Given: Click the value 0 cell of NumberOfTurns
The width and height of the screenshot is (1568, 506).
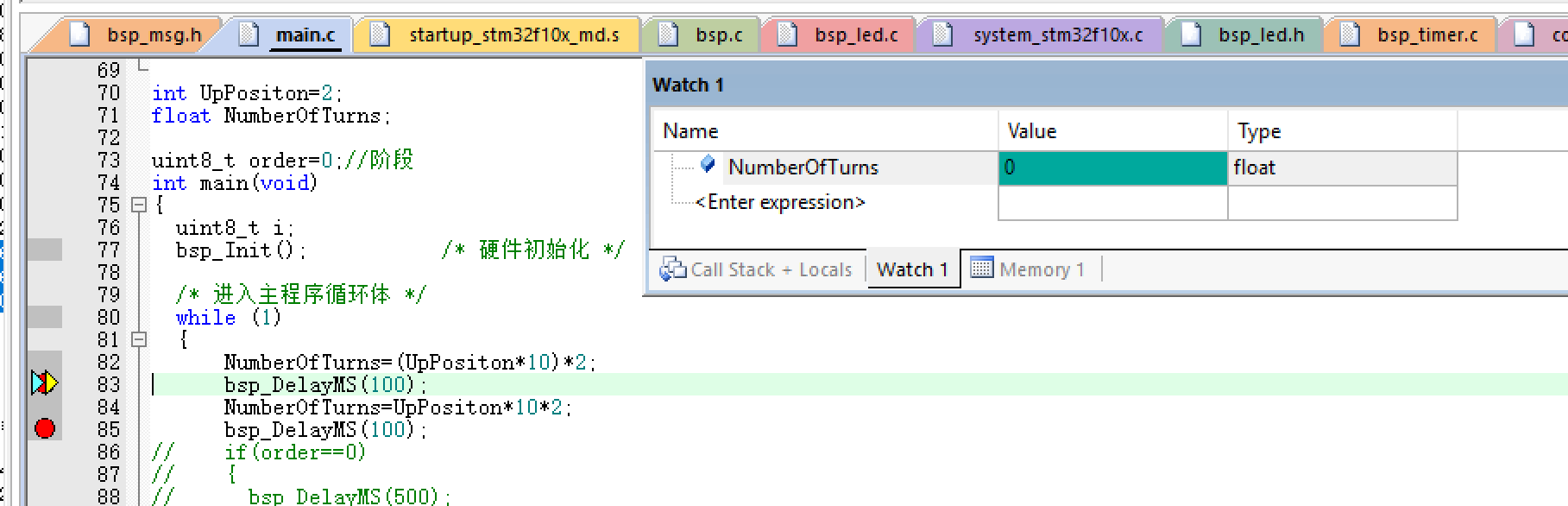Looking at the screenshot, I should [1112, 168].
